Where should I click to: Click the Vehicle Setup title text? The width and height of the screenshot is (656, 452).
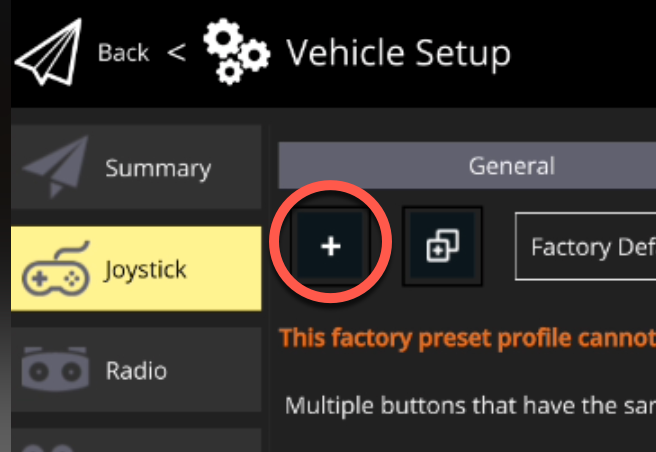click(x=398, y=52)
